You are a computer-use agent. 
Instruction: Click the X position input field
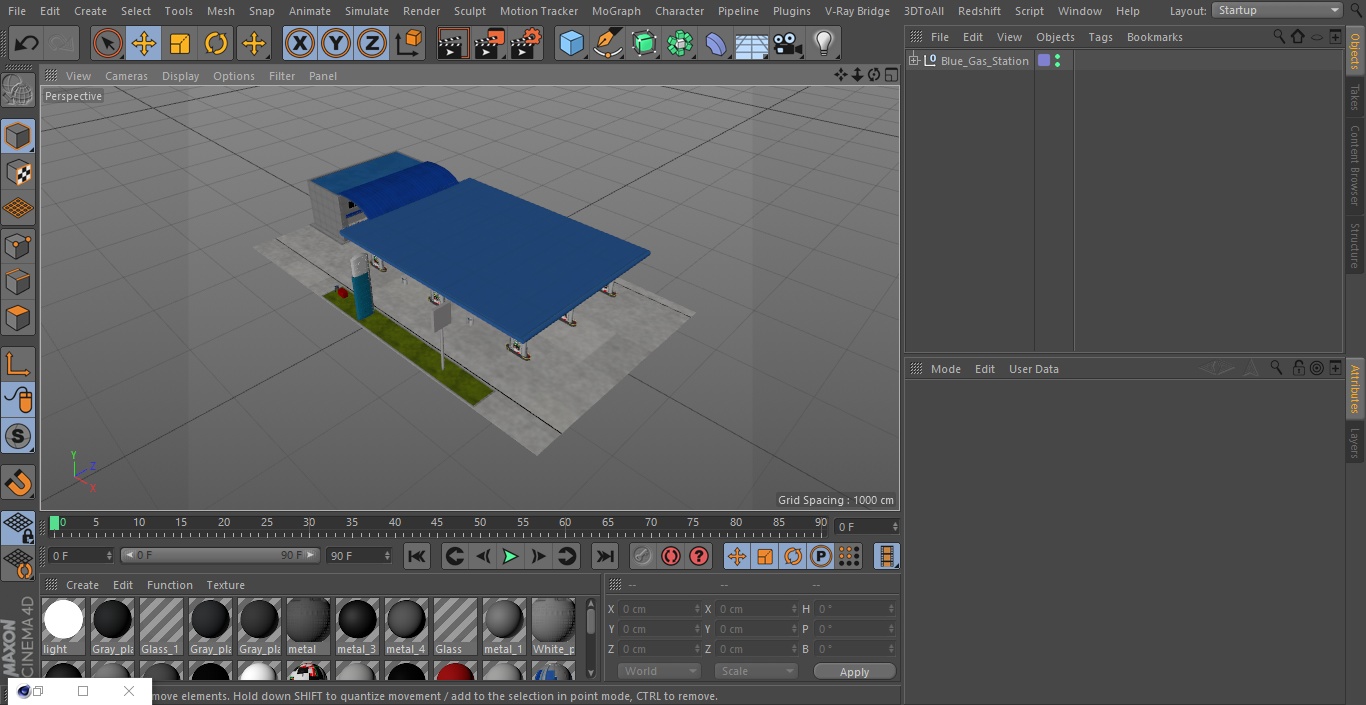pos(659,609)
